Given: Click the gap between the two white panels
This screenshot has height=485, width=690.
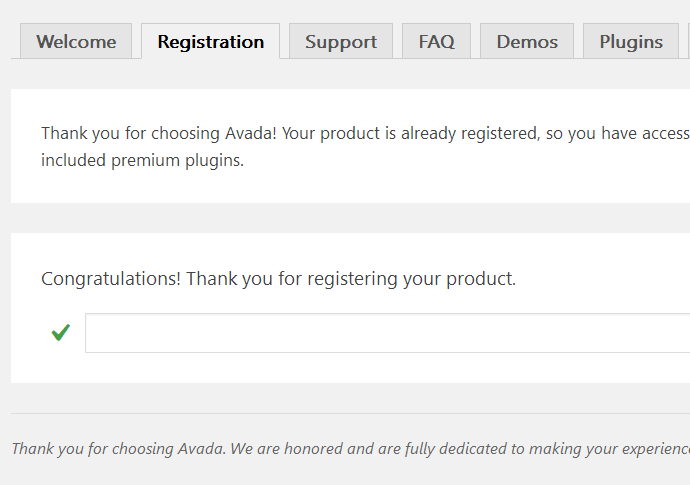Looking at the screenshot, I should (x=350, y=218).
